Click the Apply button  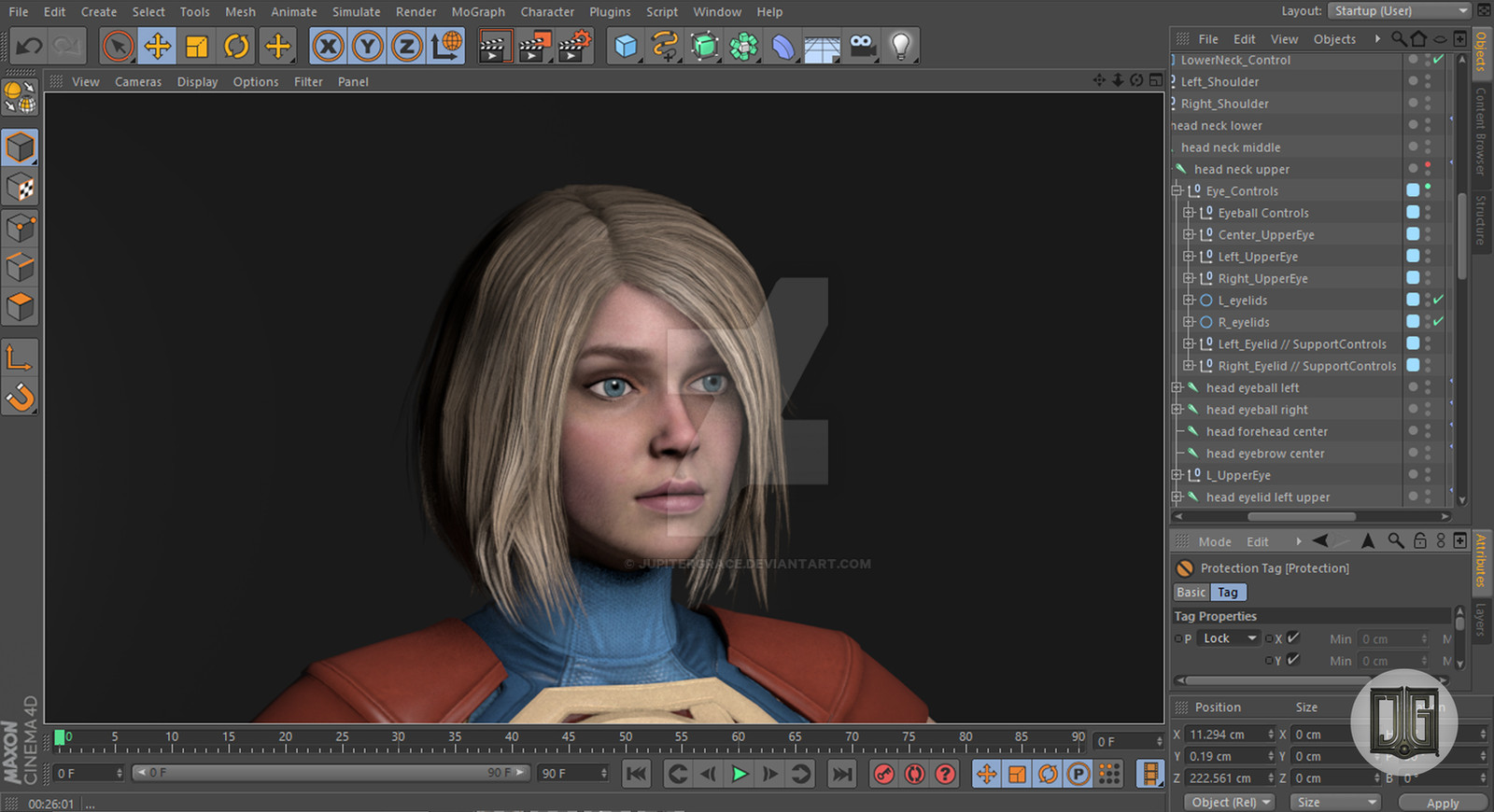(1442, 803)
